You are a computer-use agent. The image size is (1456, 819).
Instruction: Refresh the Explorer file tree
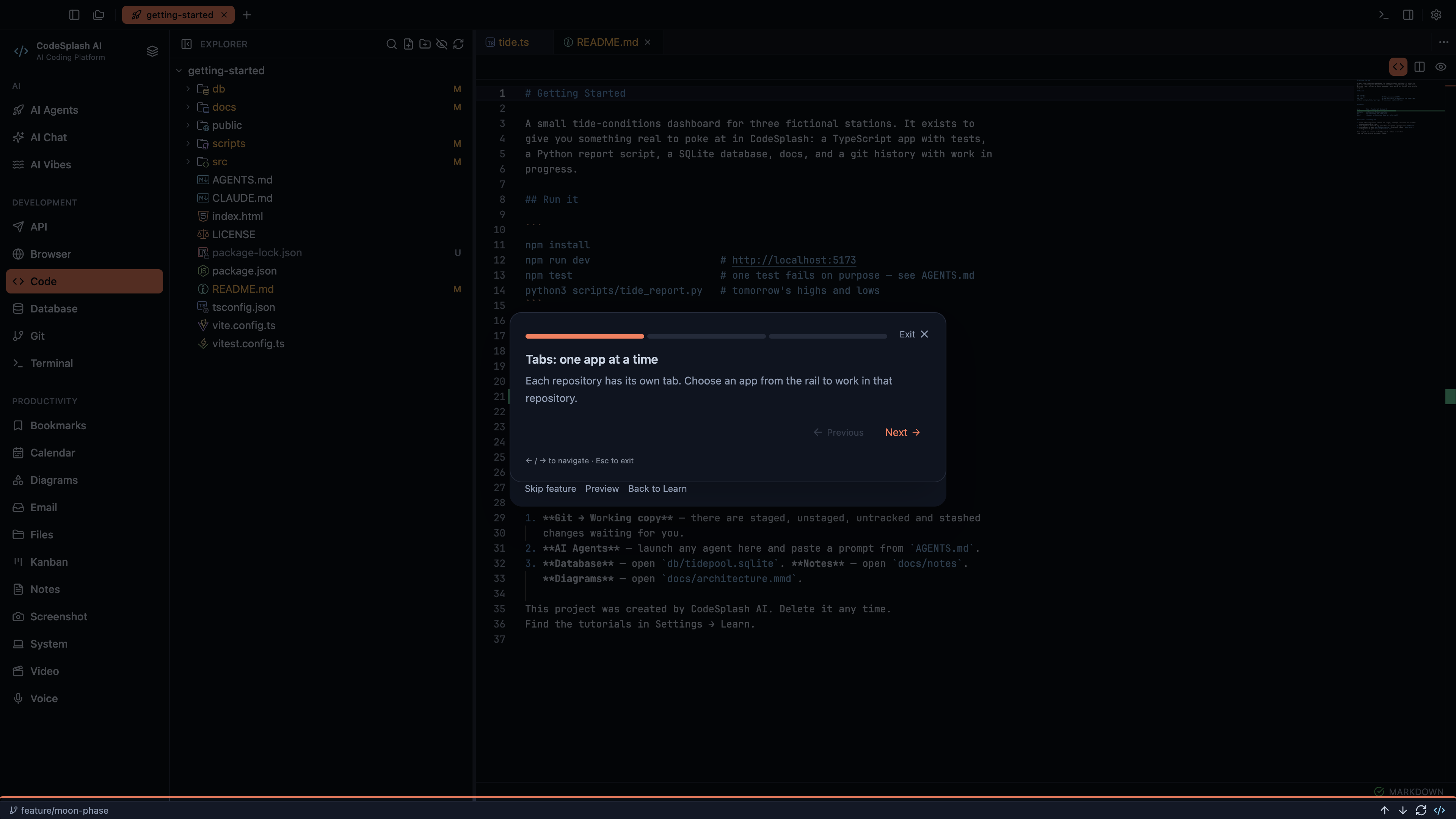458,44
